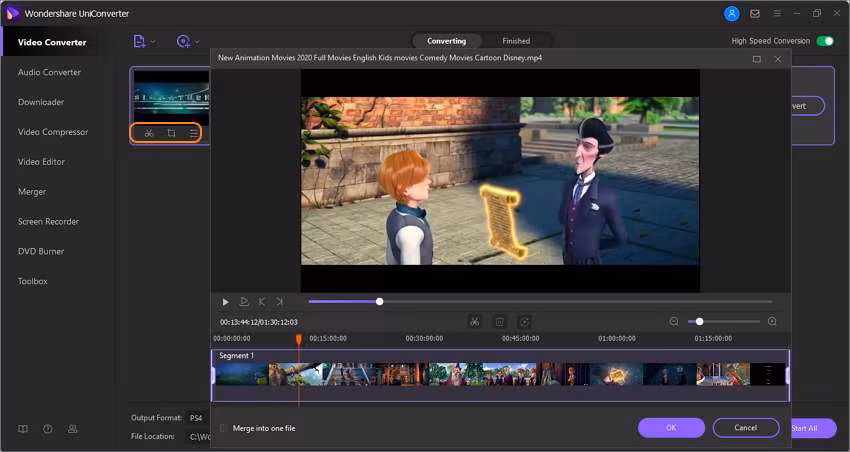Zoom in the timeline

click(772, 322)
